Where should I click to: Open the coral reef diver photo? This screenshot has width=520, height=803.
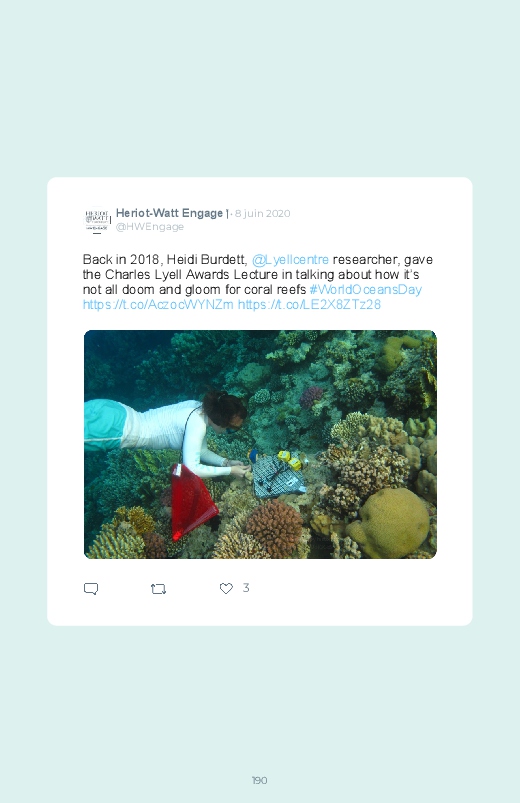260,444
